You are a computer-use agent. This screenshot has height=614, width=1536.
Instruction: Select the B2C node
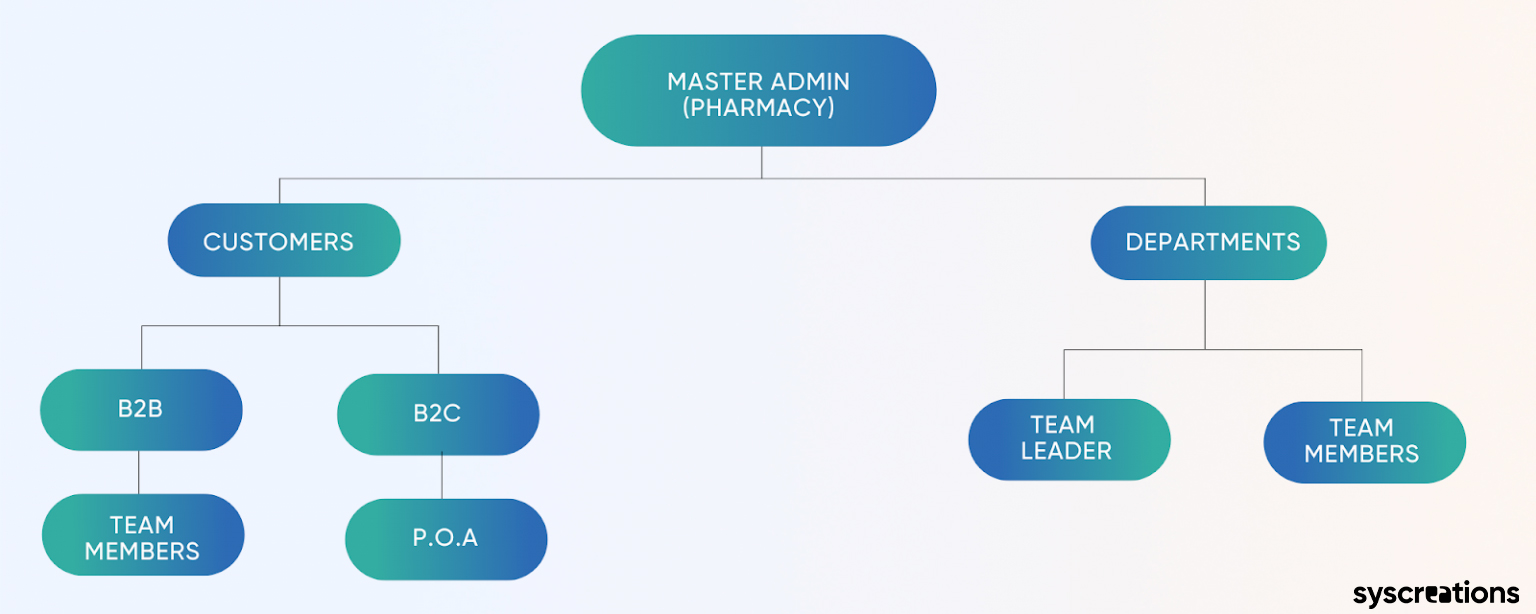pos(438,414)
